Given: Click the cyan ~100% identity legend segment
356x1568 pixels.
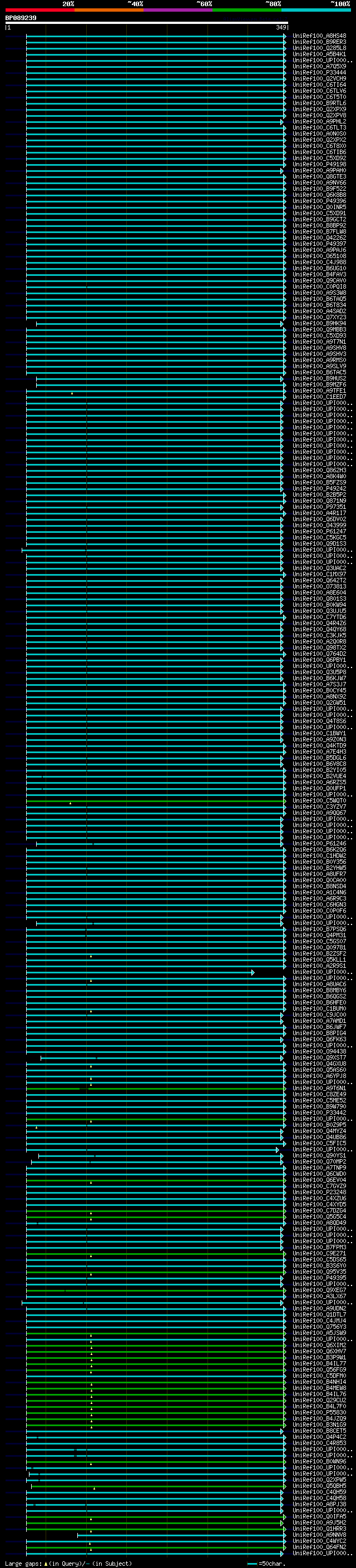Looking at the screenshot, I should coord(316,10).
